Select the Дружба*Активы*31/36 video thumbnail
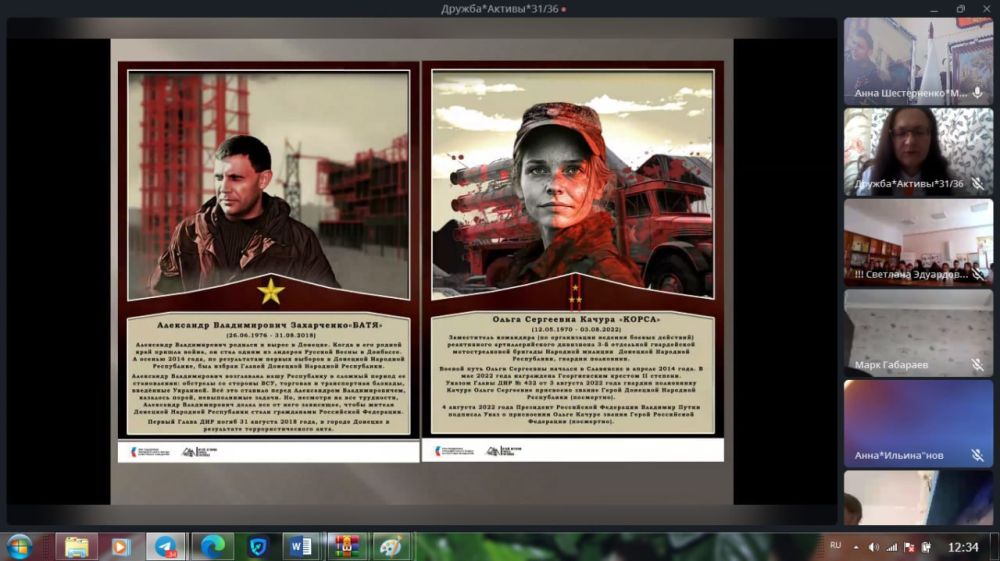Viewport: 1000px width, 561px height. click(x=918, y=152)
